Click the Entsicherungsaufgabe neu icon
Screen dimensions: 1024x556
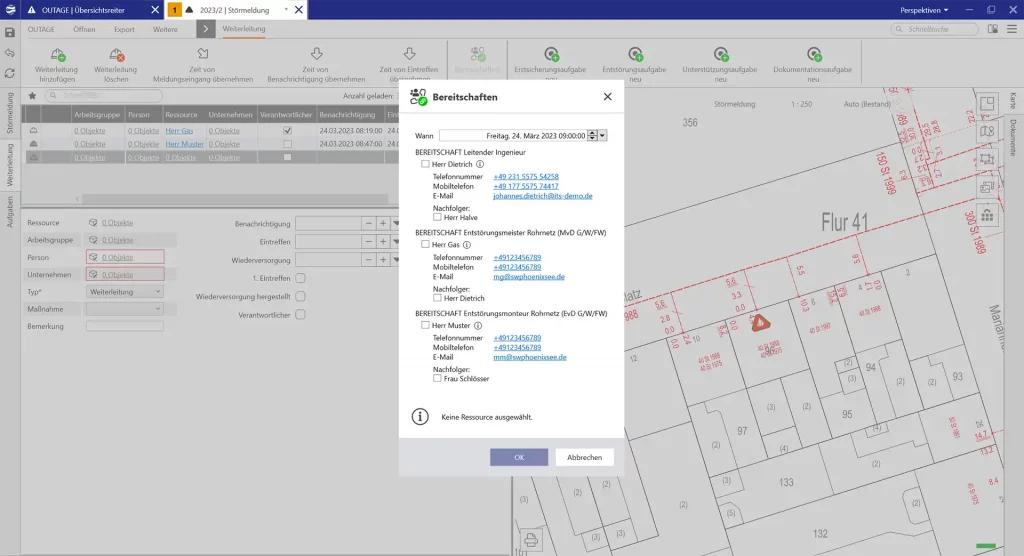pyautogui.click(x=550, y=54)
